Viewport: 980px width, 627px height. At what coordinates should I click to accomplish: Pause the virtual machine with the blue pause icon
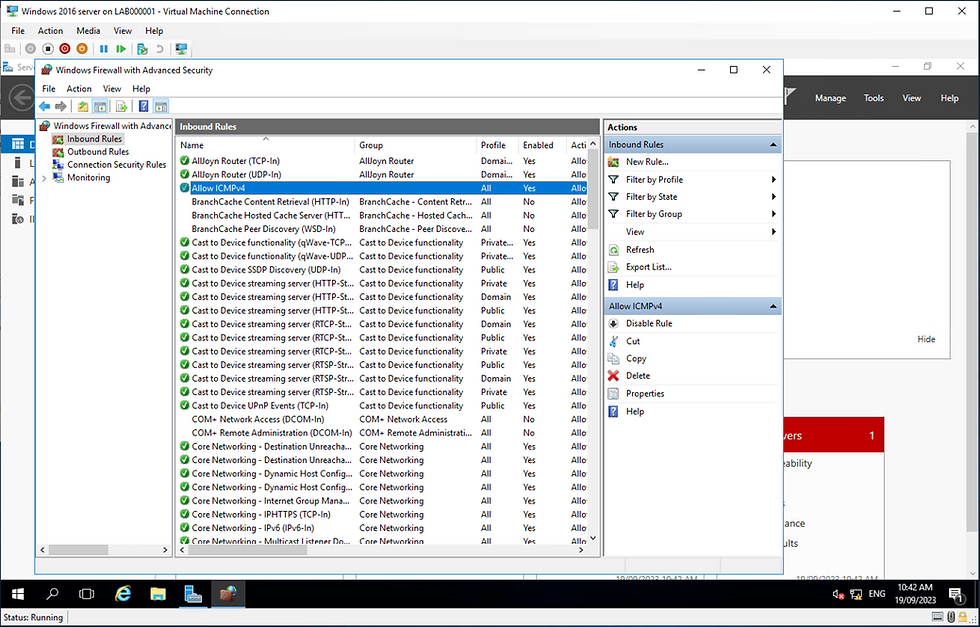[x=104, y=49]
